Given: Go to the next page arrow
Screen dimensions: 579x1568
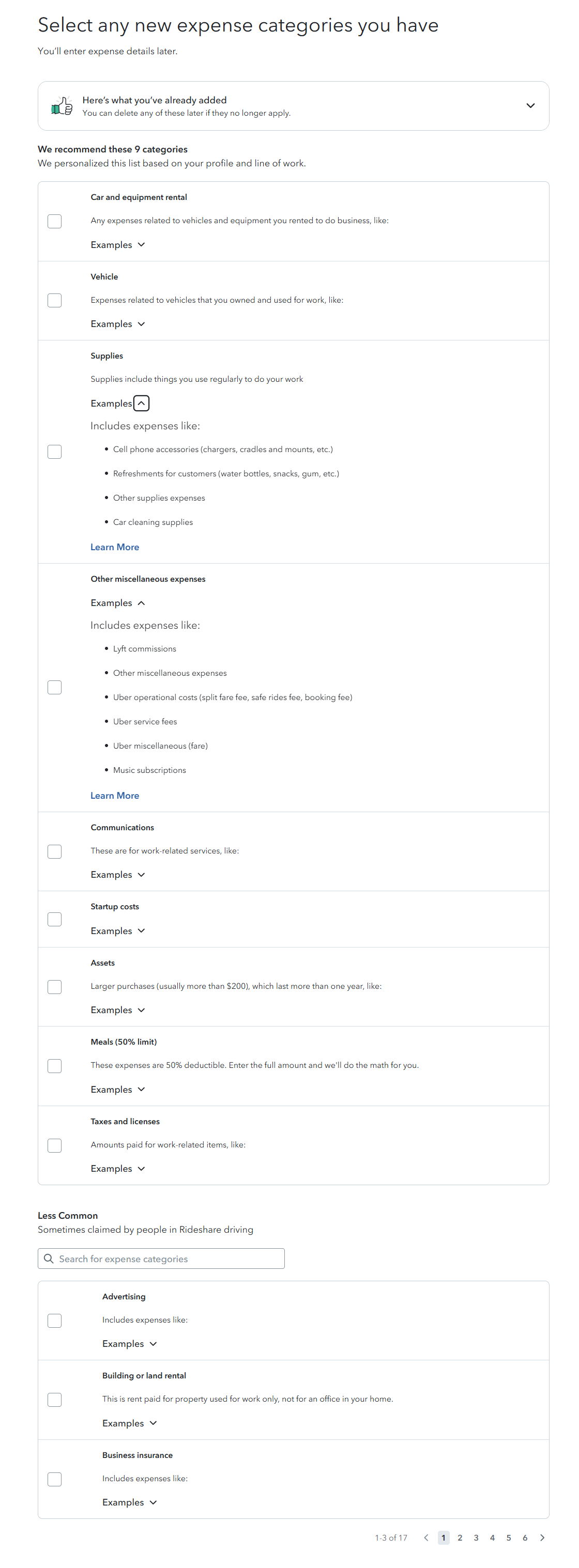Looking at the screenshot, I should coord(542,1538).
